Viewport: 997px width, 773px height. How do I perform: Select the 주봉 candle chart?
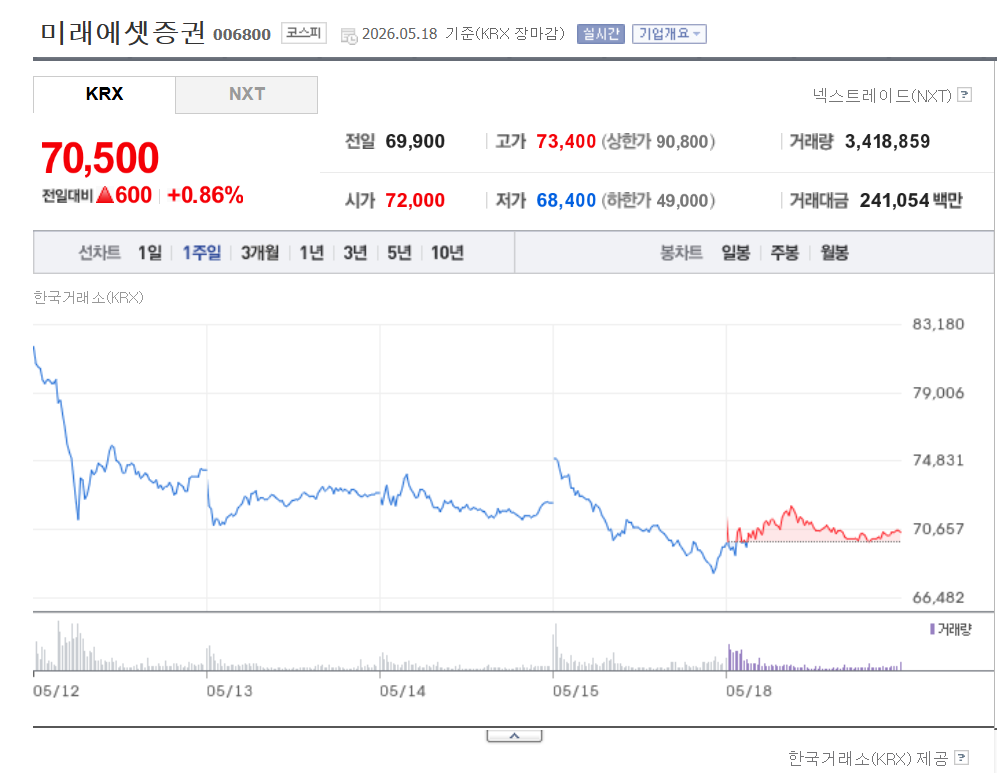pos(785,253)
